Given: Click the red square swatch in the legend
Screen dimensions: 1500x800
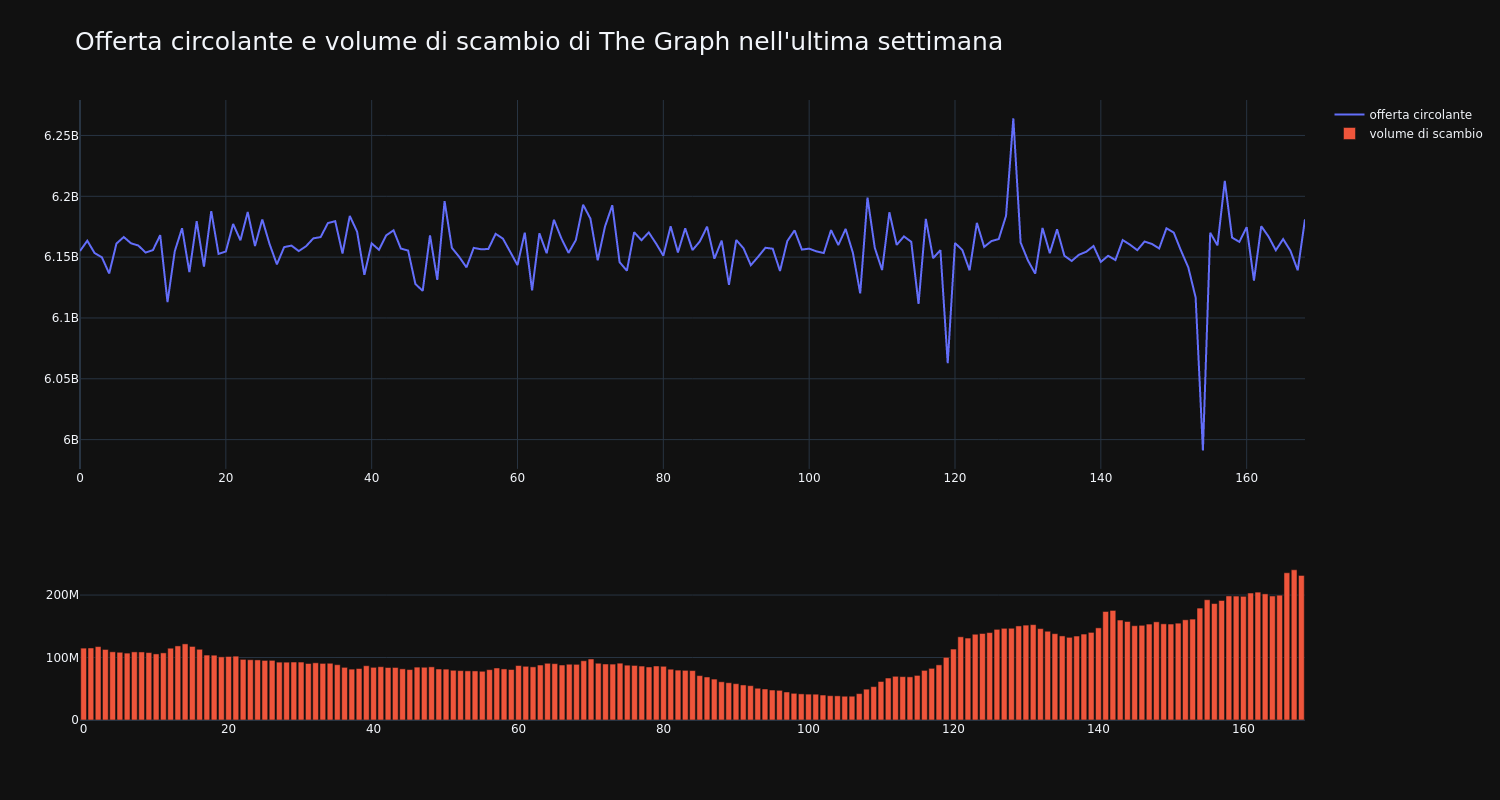Looking at the screenshot, I should tap(1349, 134).
